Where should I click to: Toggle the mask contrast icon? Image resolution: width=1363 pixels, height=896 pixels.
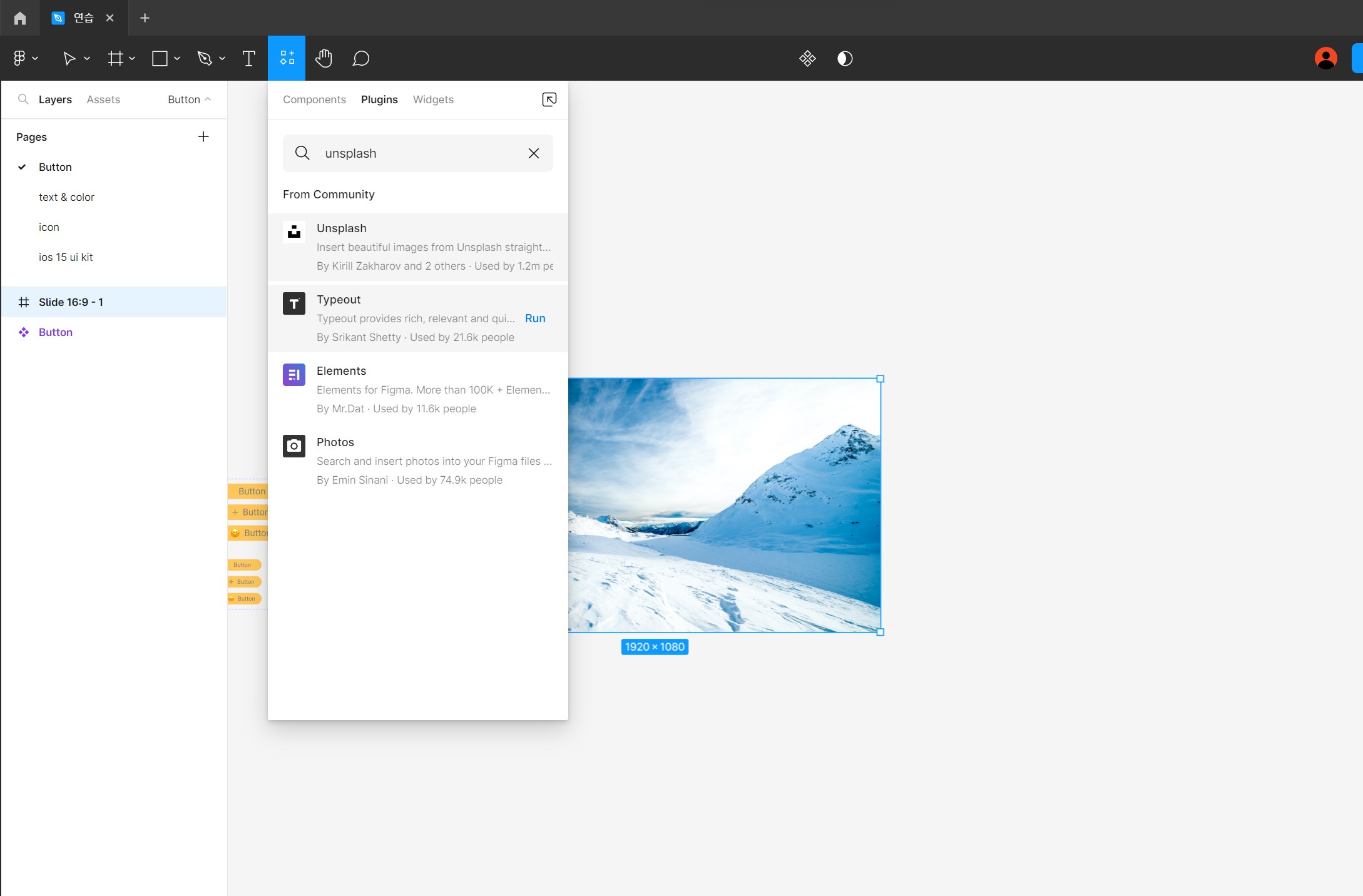pos(845,58)
